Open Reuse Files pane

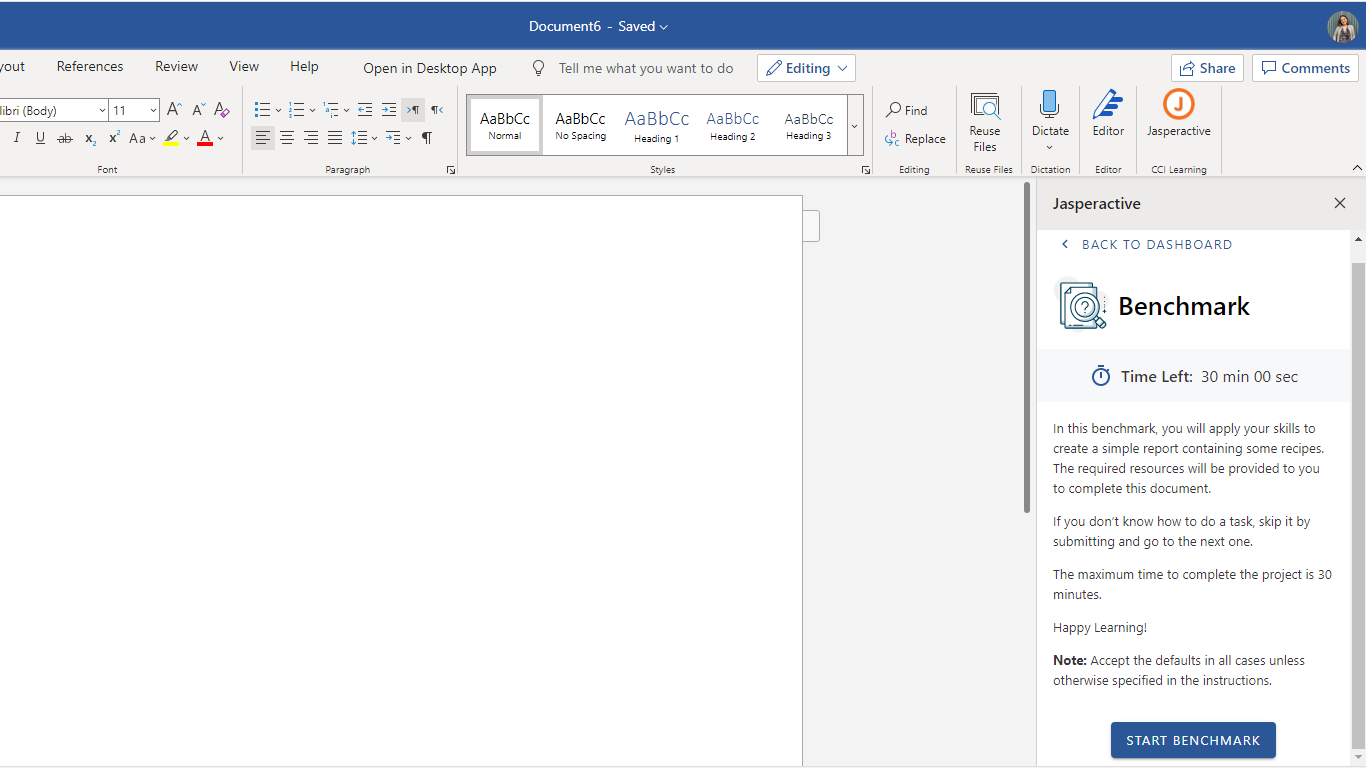985,122
